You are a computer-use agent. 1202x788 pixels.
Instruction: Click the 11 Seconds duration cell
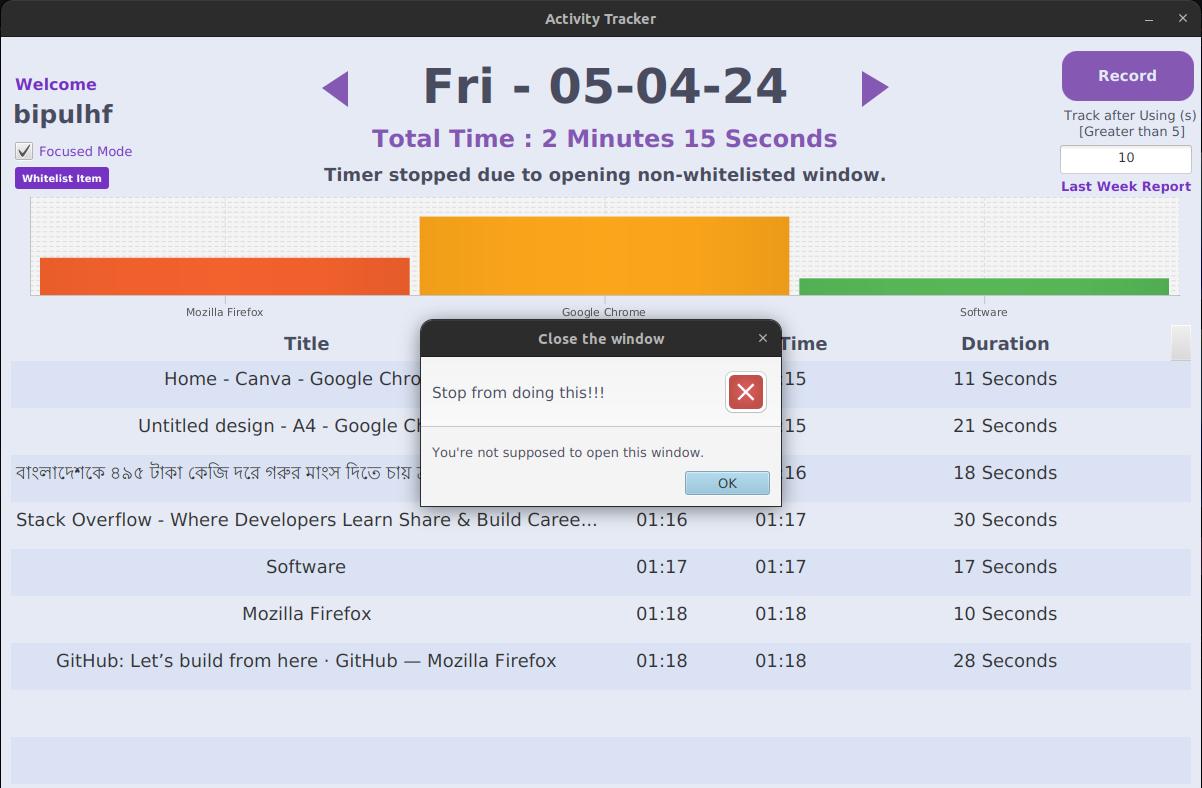1005,379
